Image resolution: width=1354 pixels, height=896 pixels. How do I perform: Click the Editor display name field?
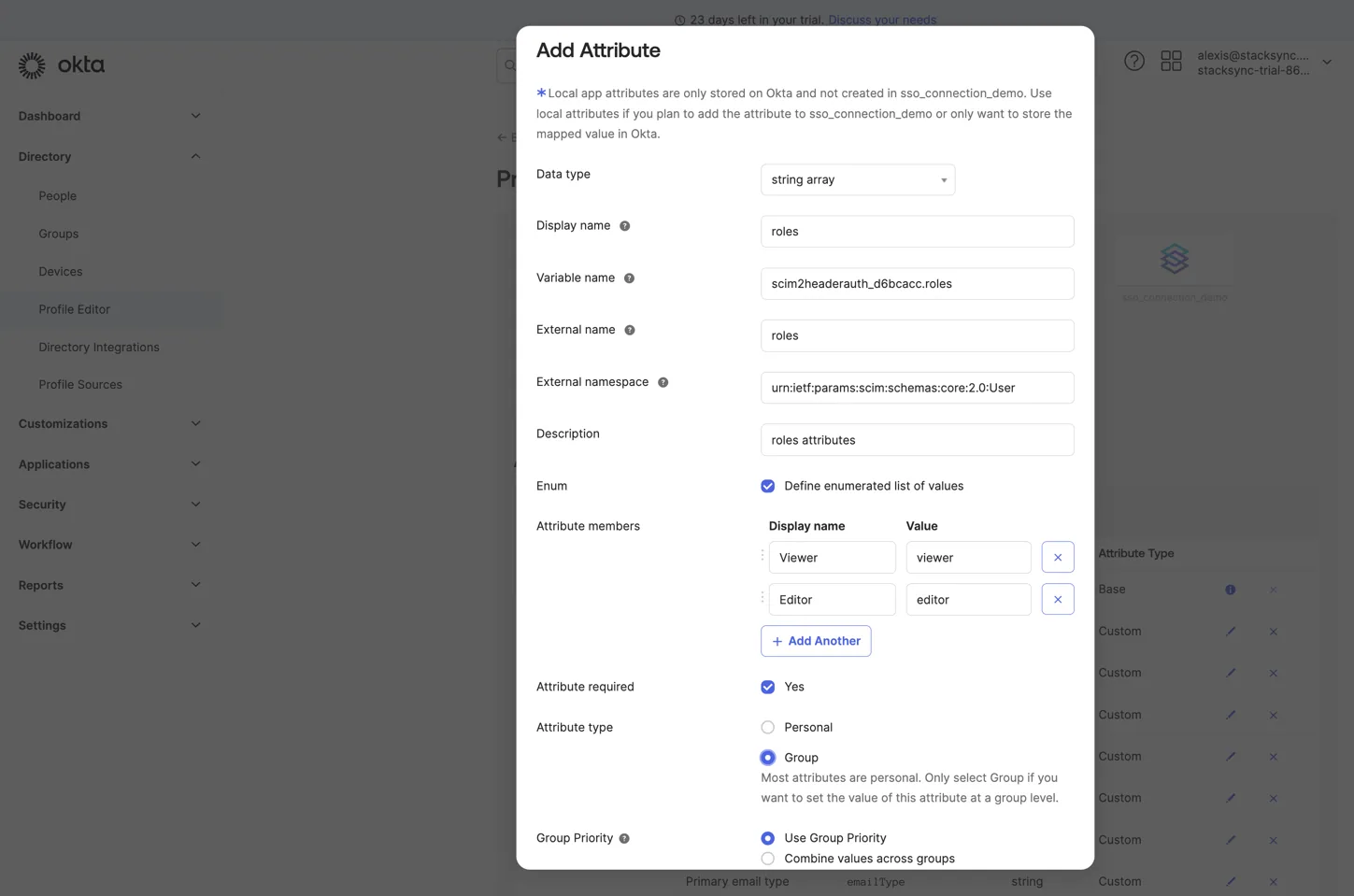[832, 600]
